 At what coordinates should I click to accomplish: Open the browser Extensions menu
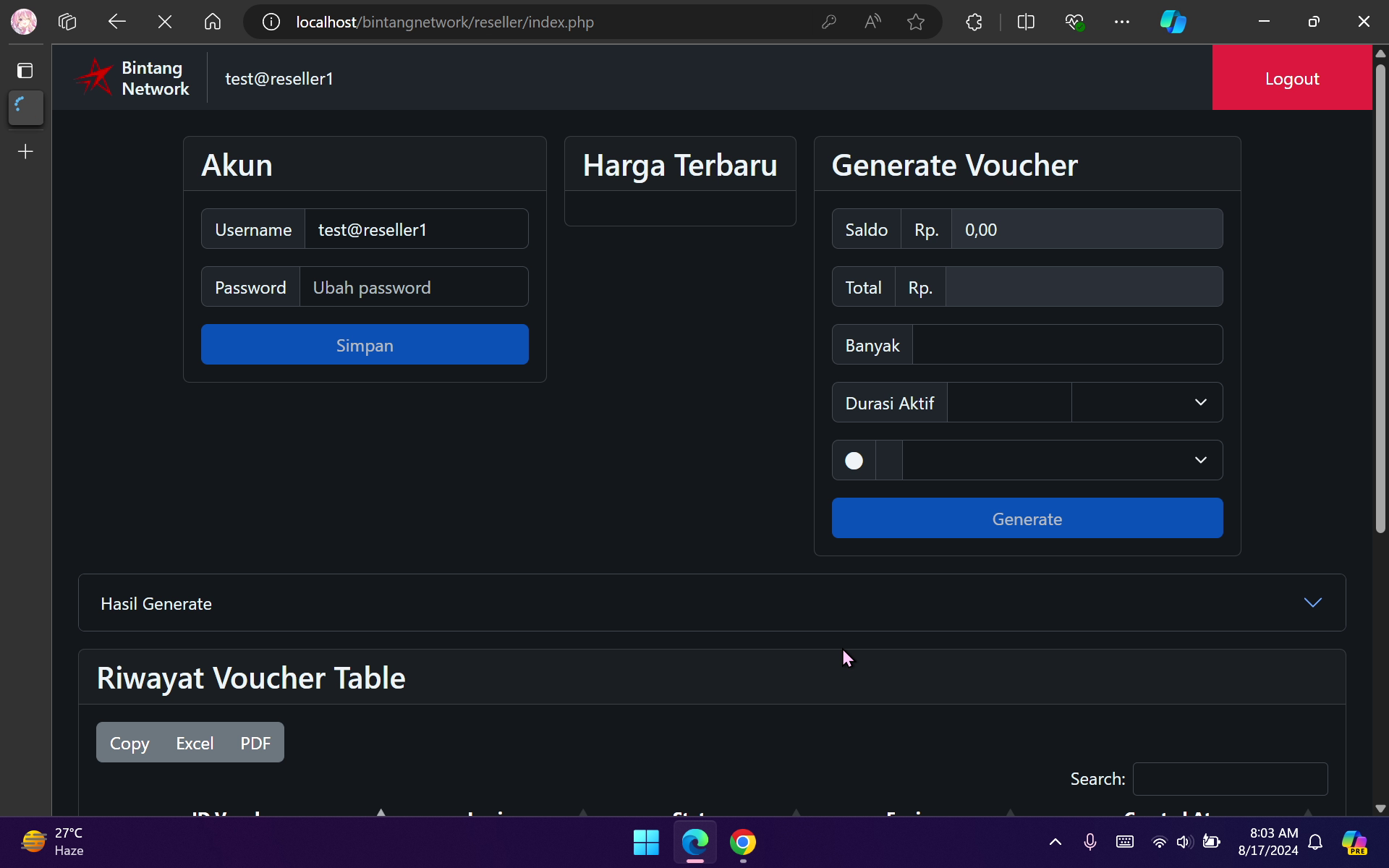click(974, 22)
